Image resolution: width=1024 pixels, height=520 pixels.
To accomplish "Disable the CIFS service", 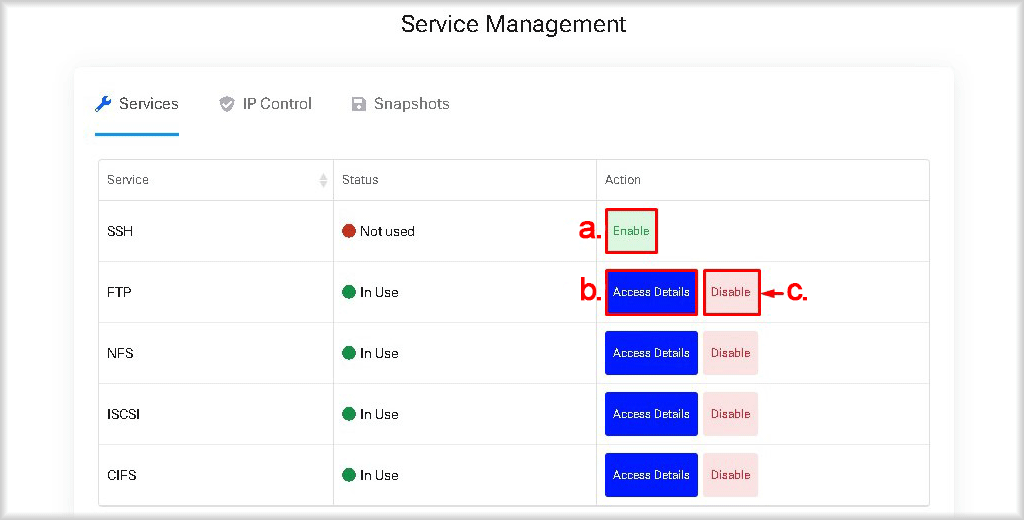I will pos(731,475).
